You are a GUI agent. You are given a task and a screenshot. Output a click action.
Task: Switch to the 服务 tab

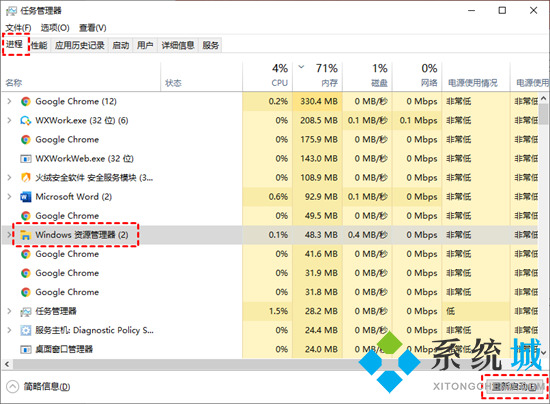pyautogui.click(x=210, y=45)
